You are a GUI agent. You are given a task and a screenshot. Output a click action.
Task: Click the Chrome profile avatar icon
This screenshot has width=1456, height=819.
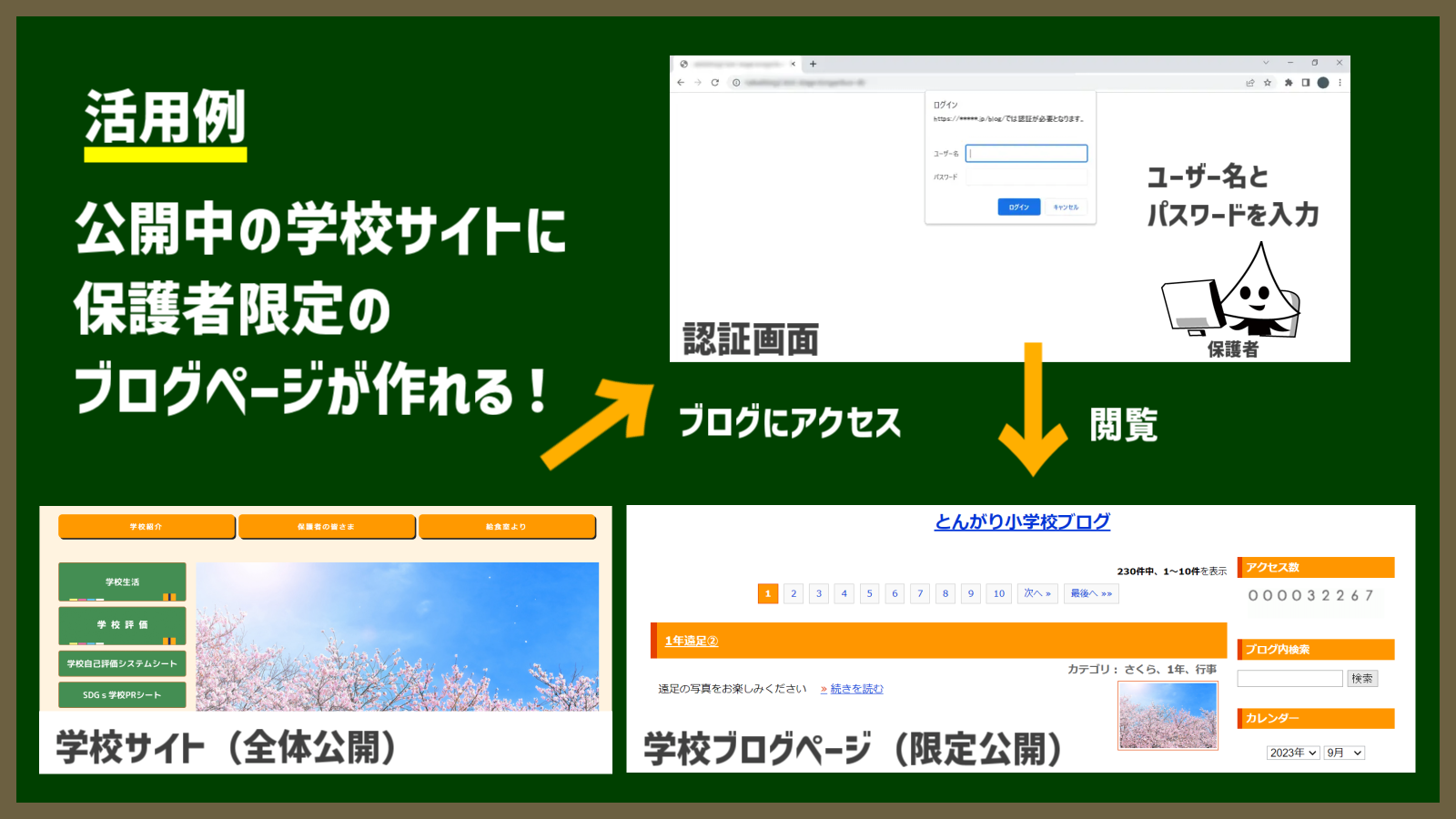[x=1322, y=82]
